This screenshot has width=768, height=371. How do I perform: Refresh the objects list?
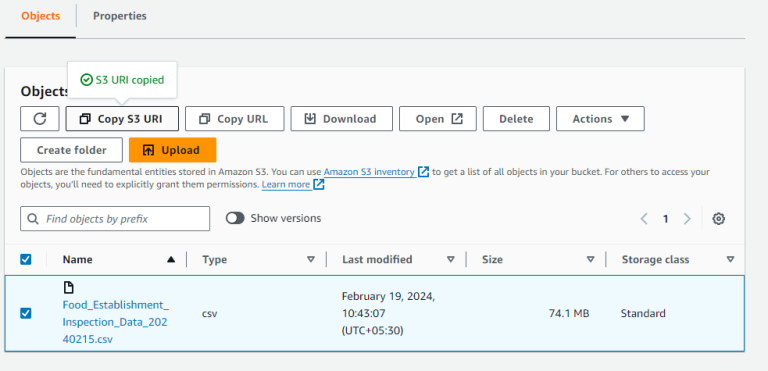(40, 119)
